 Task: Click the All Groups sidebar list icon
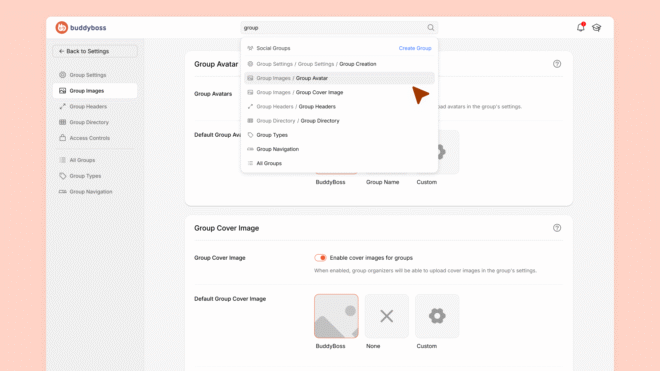click(62, 160)
